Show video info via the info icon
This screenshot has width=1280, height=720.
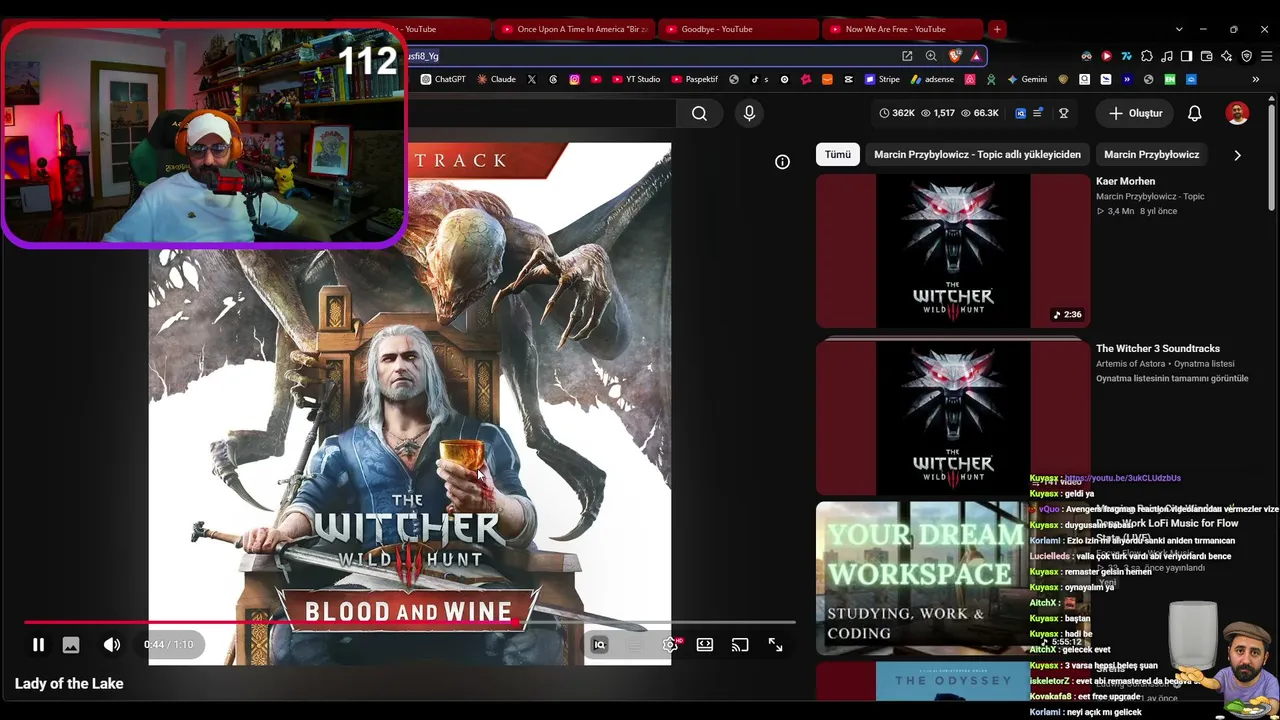pyautogui.click(x=782, y=162)
